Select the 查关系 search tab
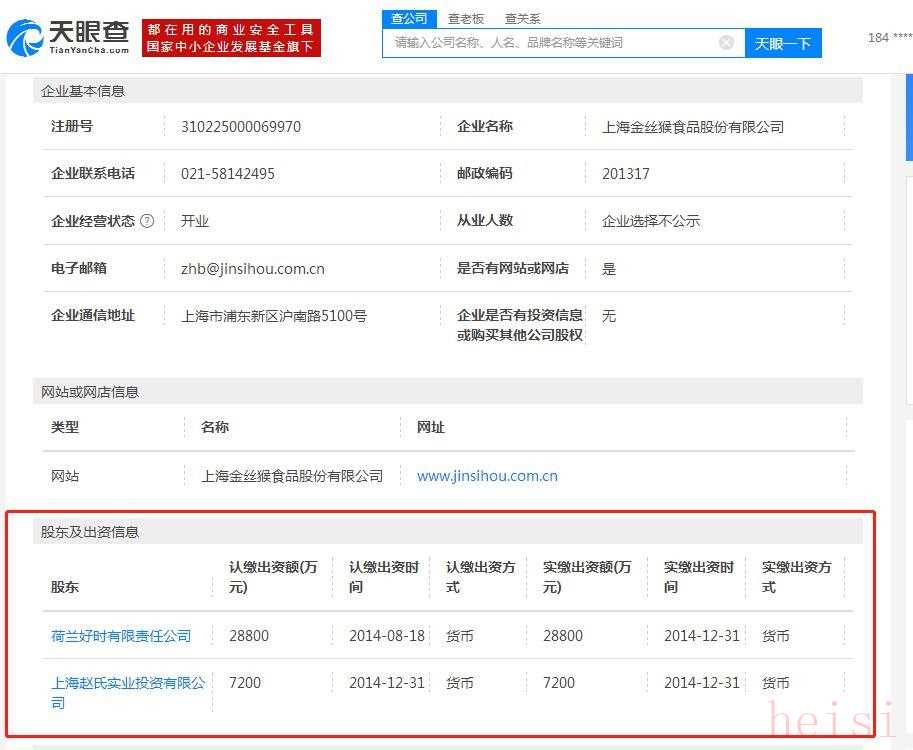This screenshot has height=750, width=913. click(522, 19)
